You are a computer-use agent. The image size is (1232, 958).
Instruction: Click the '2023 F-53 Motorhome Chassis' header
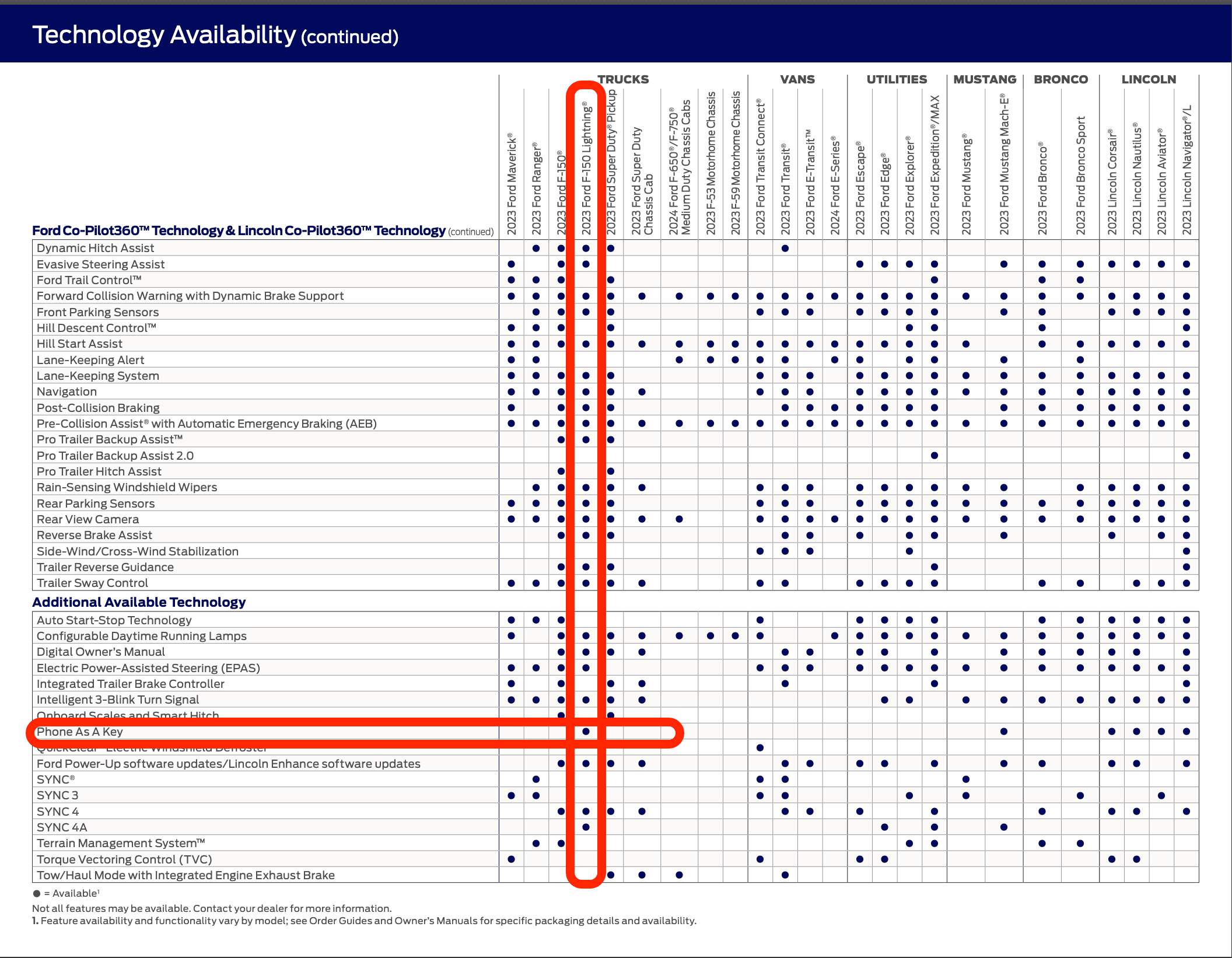(x=710, y=163)
